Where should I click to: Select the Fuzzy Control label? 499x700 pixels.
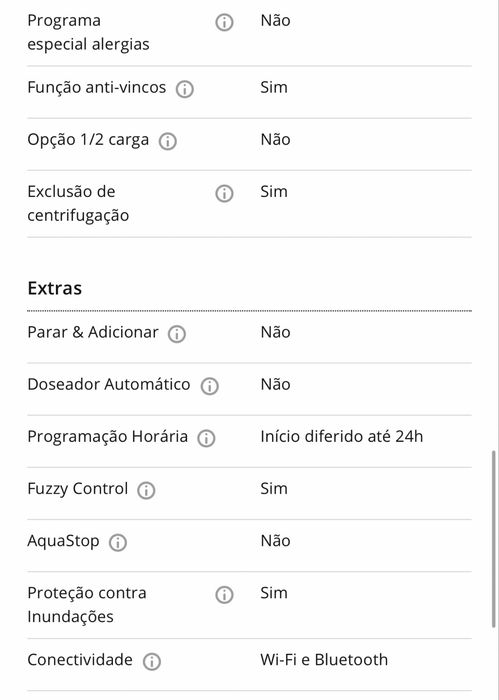pyautogui.click(x=78, y=489)
